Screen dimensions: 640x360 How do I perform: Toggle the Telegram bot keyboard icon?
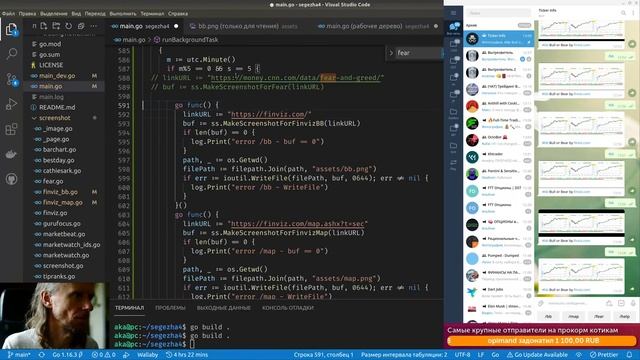point(621,303)
